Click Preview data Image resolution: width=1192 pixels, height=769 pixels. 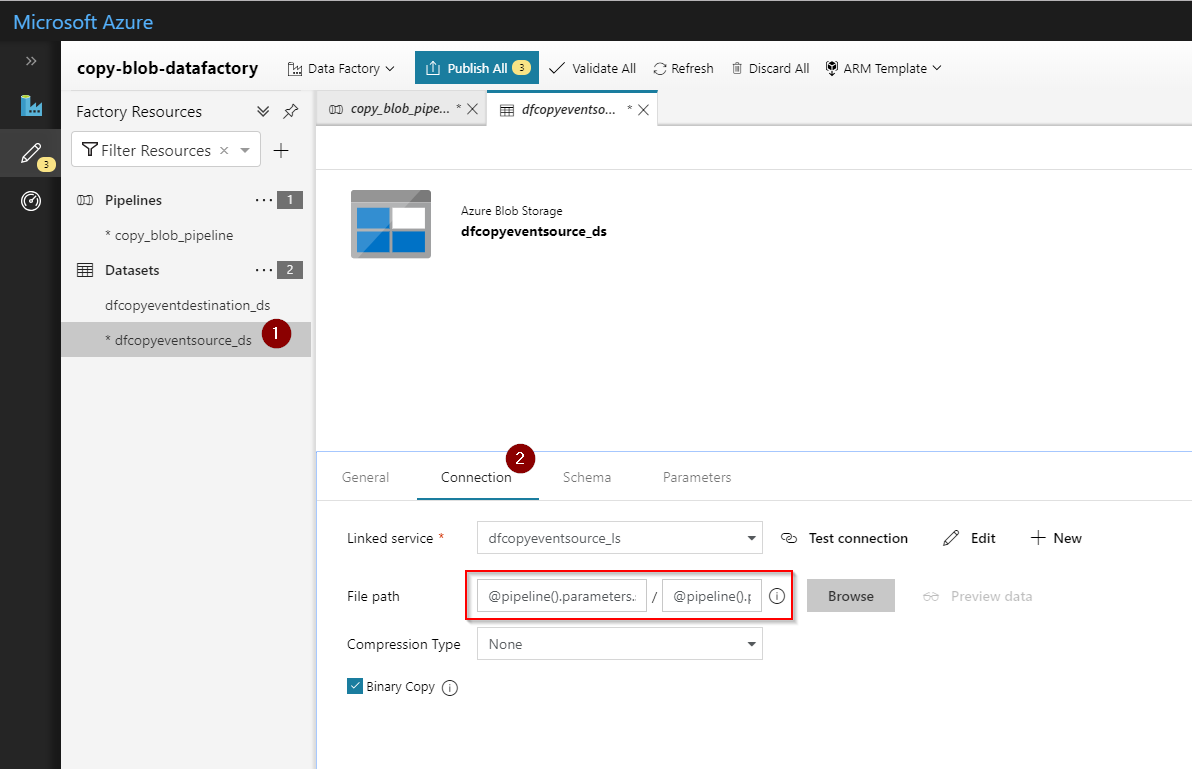978,597
